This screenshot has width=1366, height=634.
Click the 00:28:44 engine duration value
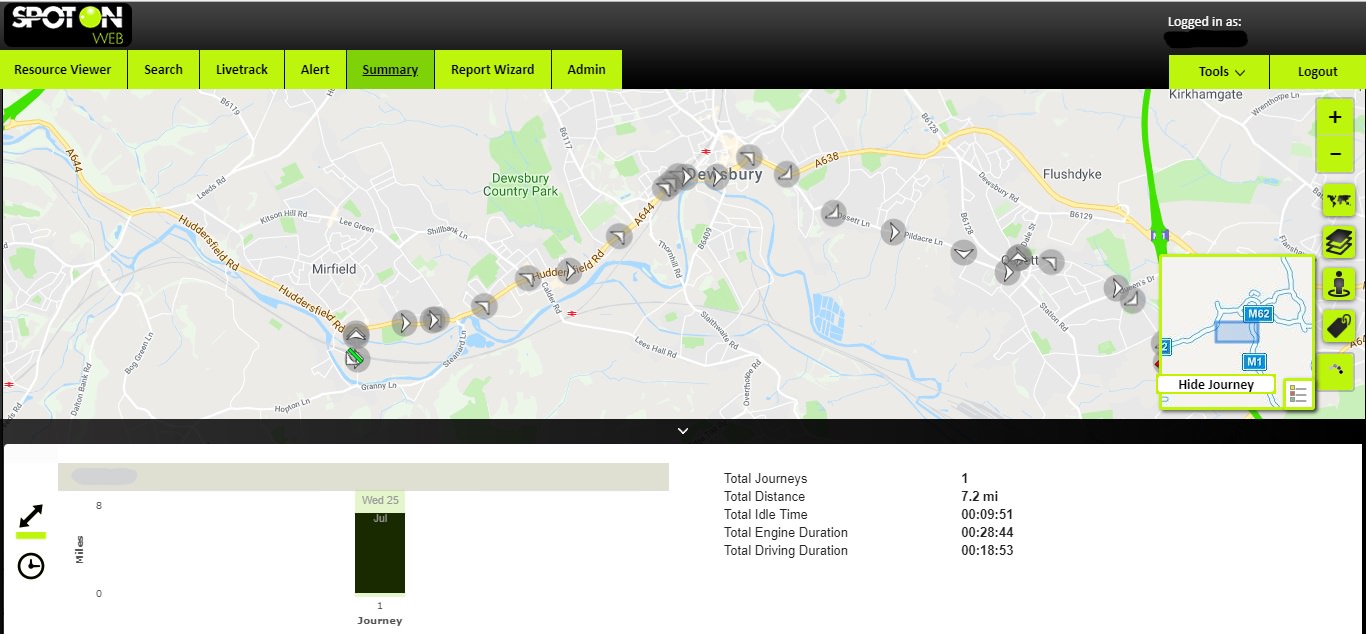point(987,533)
